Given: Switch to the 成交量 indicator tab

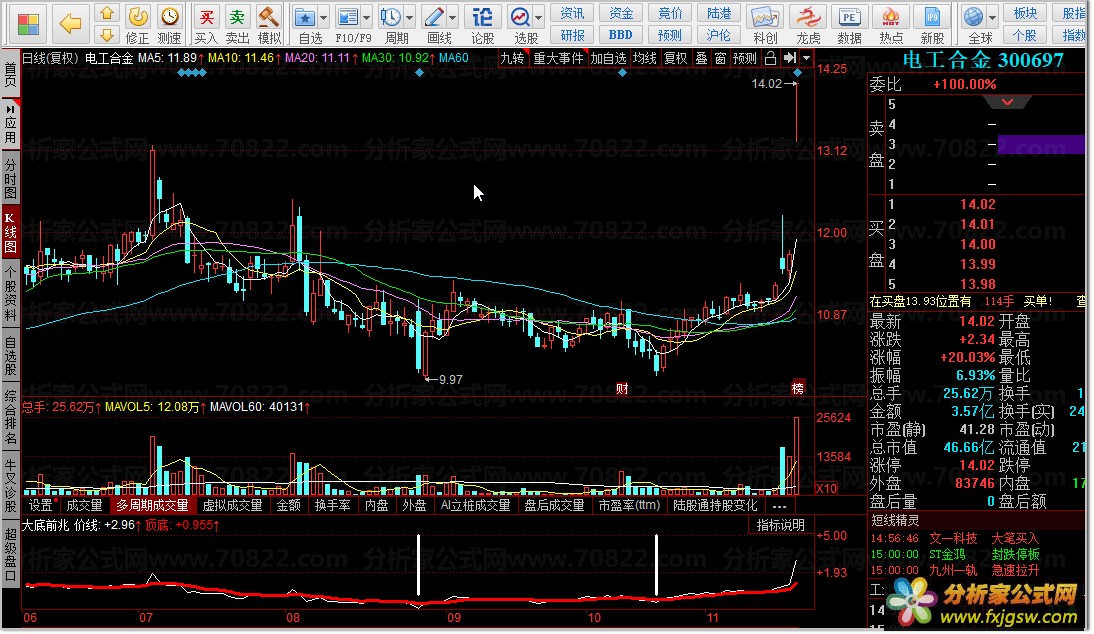Looking at the screenshot, I should (84, 505).
